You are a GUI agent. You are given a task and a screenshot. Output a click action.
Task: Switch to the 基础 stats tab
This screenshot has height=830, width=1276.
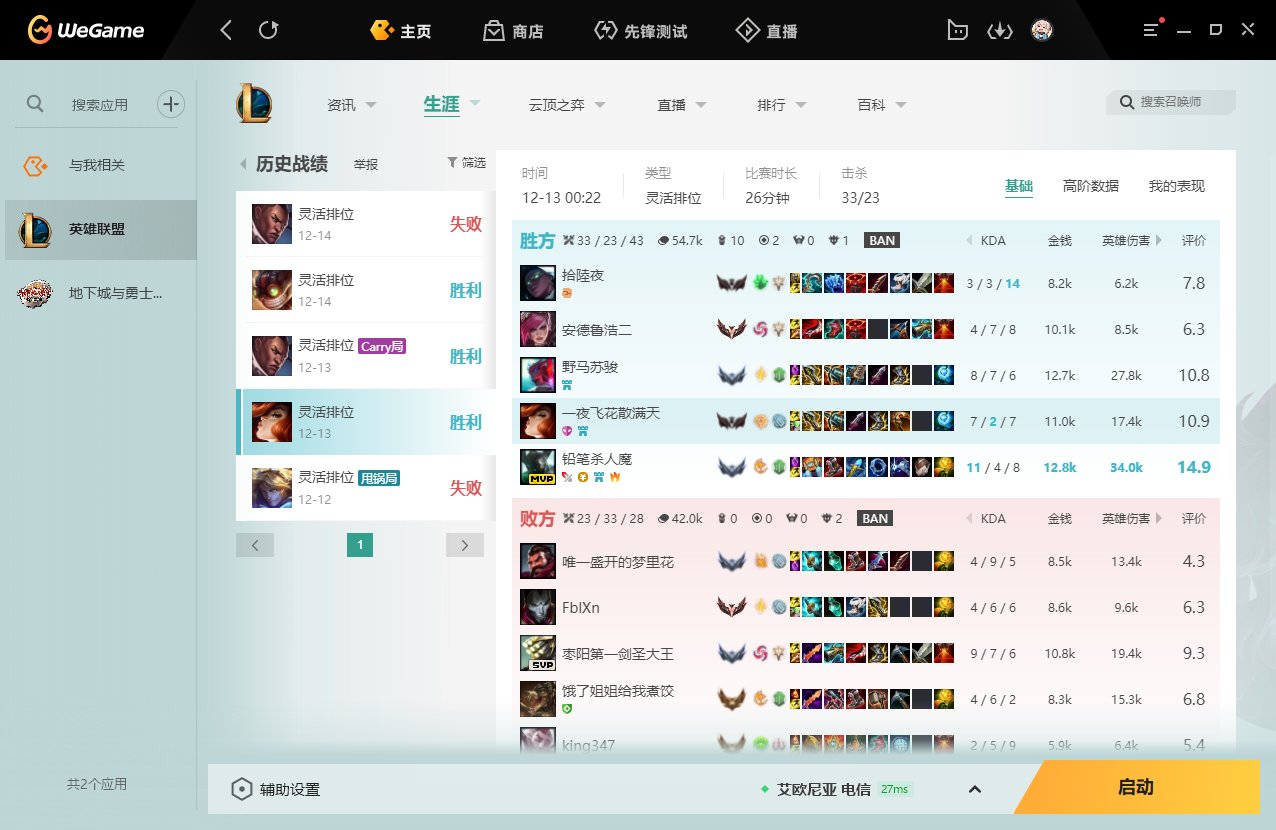click(1019, 186)
